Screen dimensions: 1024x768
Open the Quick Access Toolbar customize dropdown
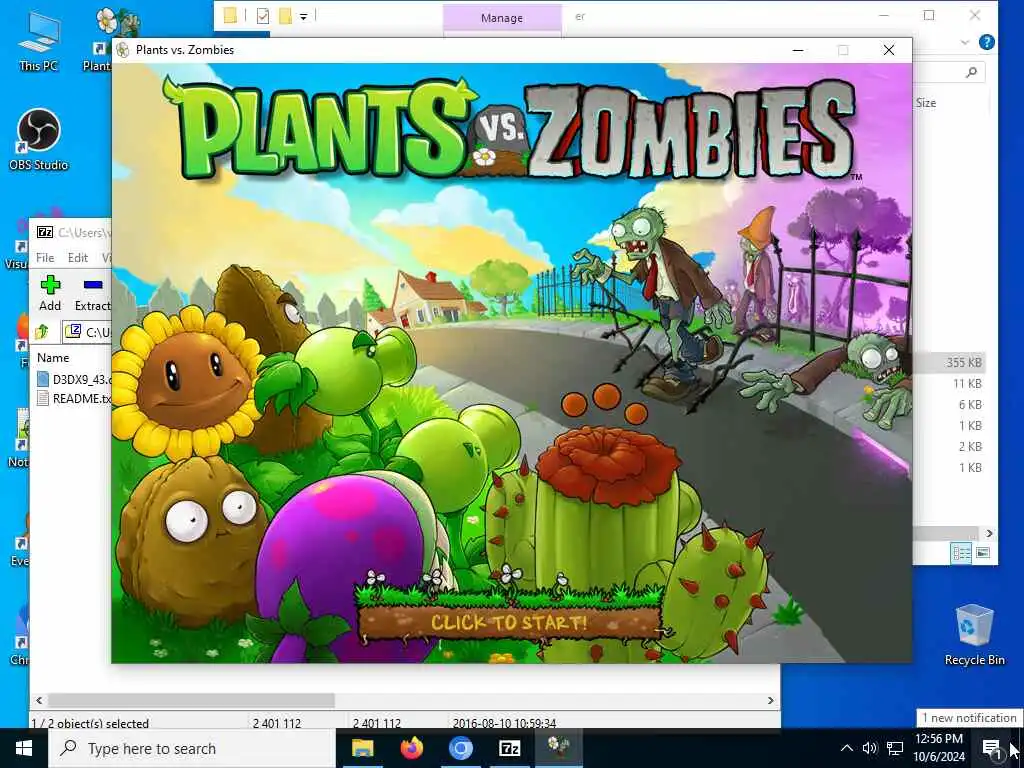(304, 16)
